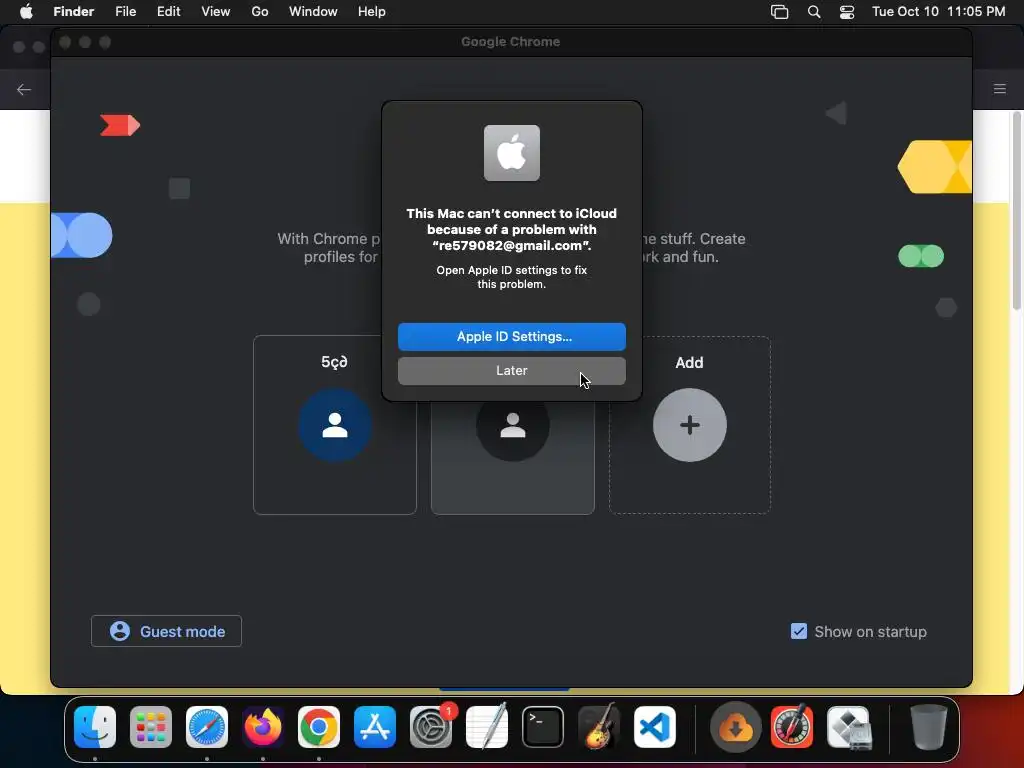
Task: Open GarageBand from the Dock
Action: coord(599,727)
